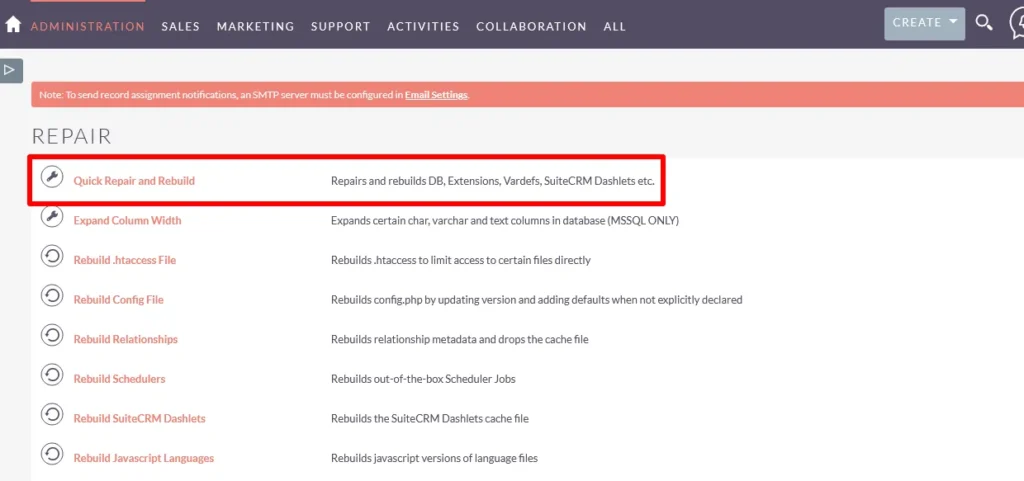Follow the Email Settings link in notice
The image size is (1024, 481).
(435, 95)
